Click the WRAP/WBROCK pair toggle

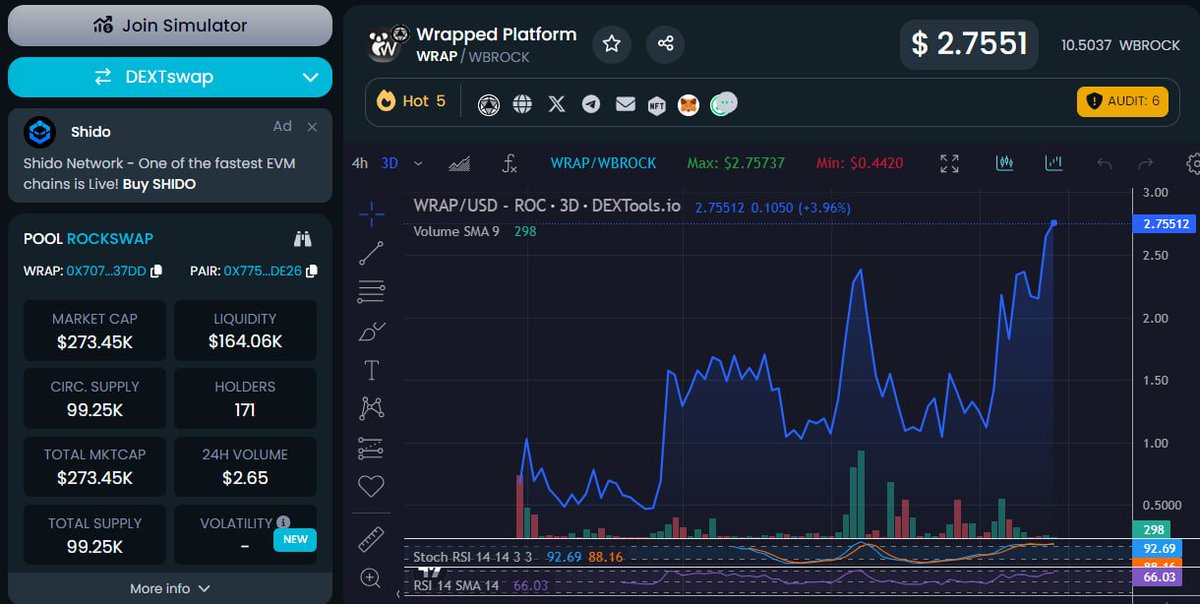603,163
